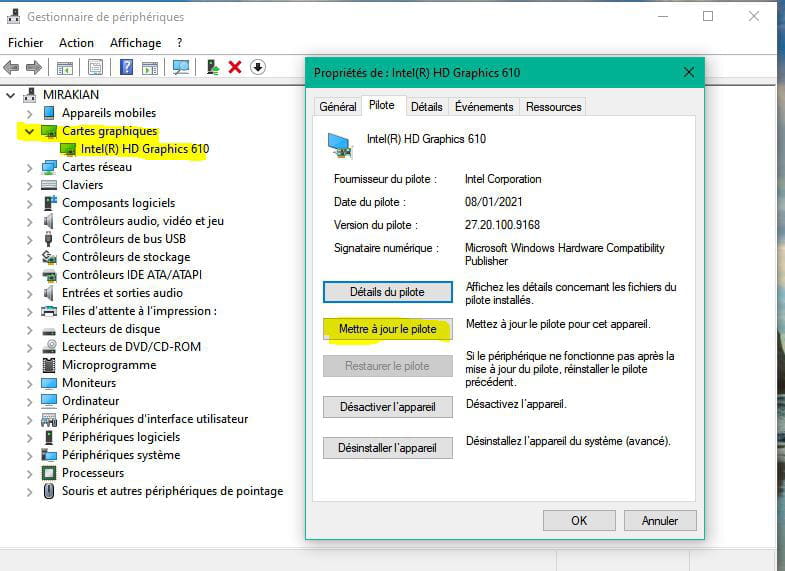Expand the Ordinateur chevron
The image size is (785, 571).
tap(30, 402)
